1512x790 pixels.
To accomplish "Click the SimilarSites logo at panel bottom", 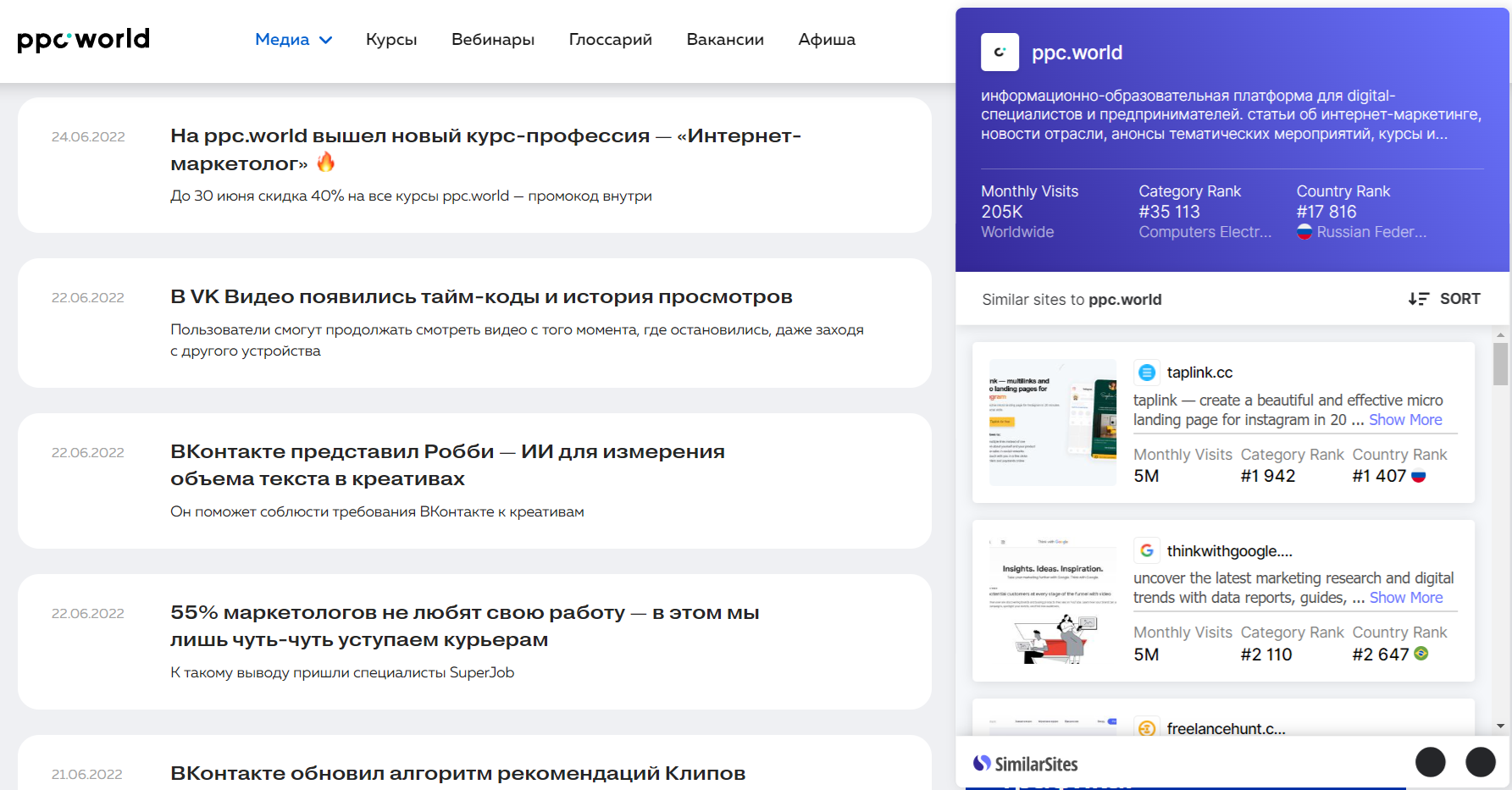I will pos(1026,764).
